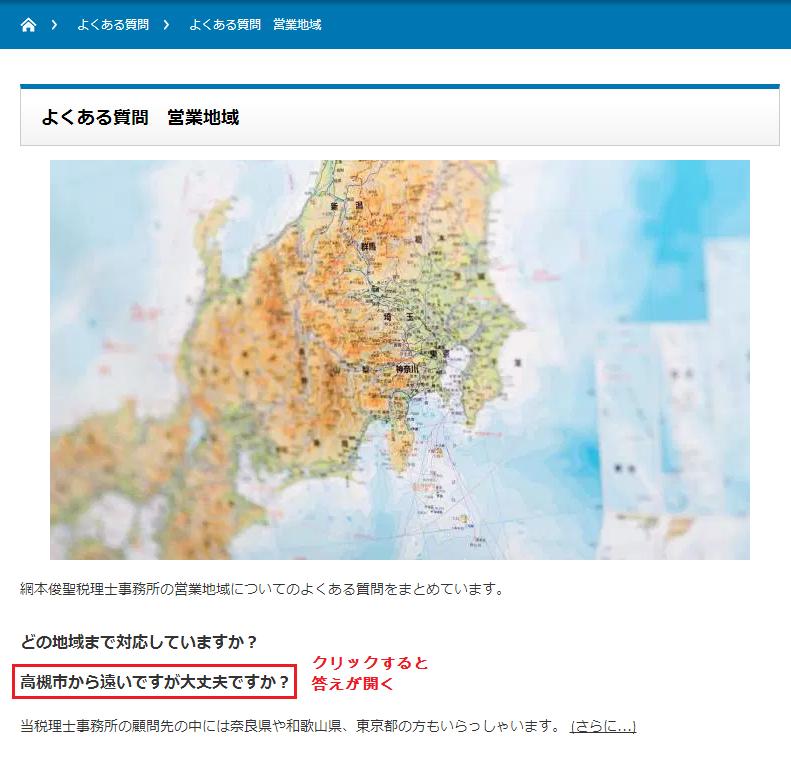Screen dimensions: 791x784
Task: Click the excerpt text starting with 当税理士事務所の顧問先
Action: point(290,726)
